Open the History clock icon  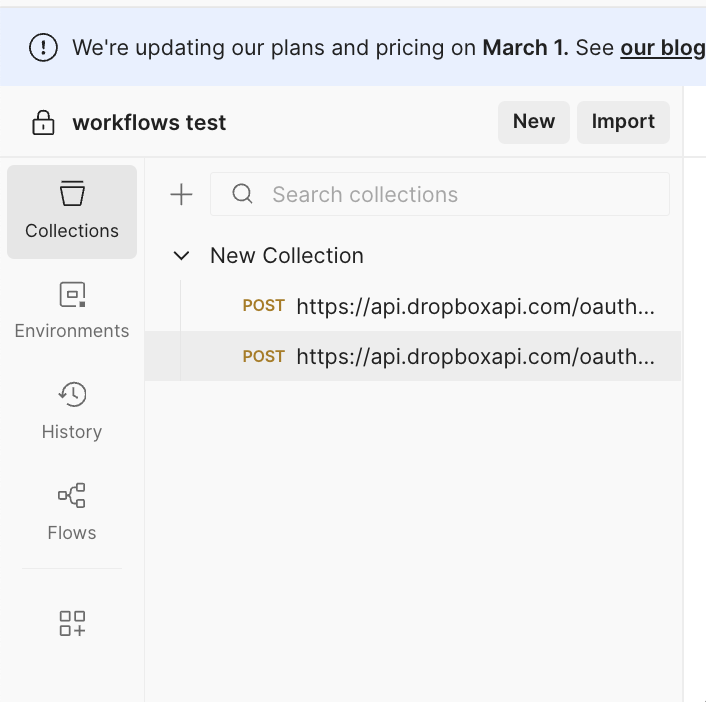[72, 395]
